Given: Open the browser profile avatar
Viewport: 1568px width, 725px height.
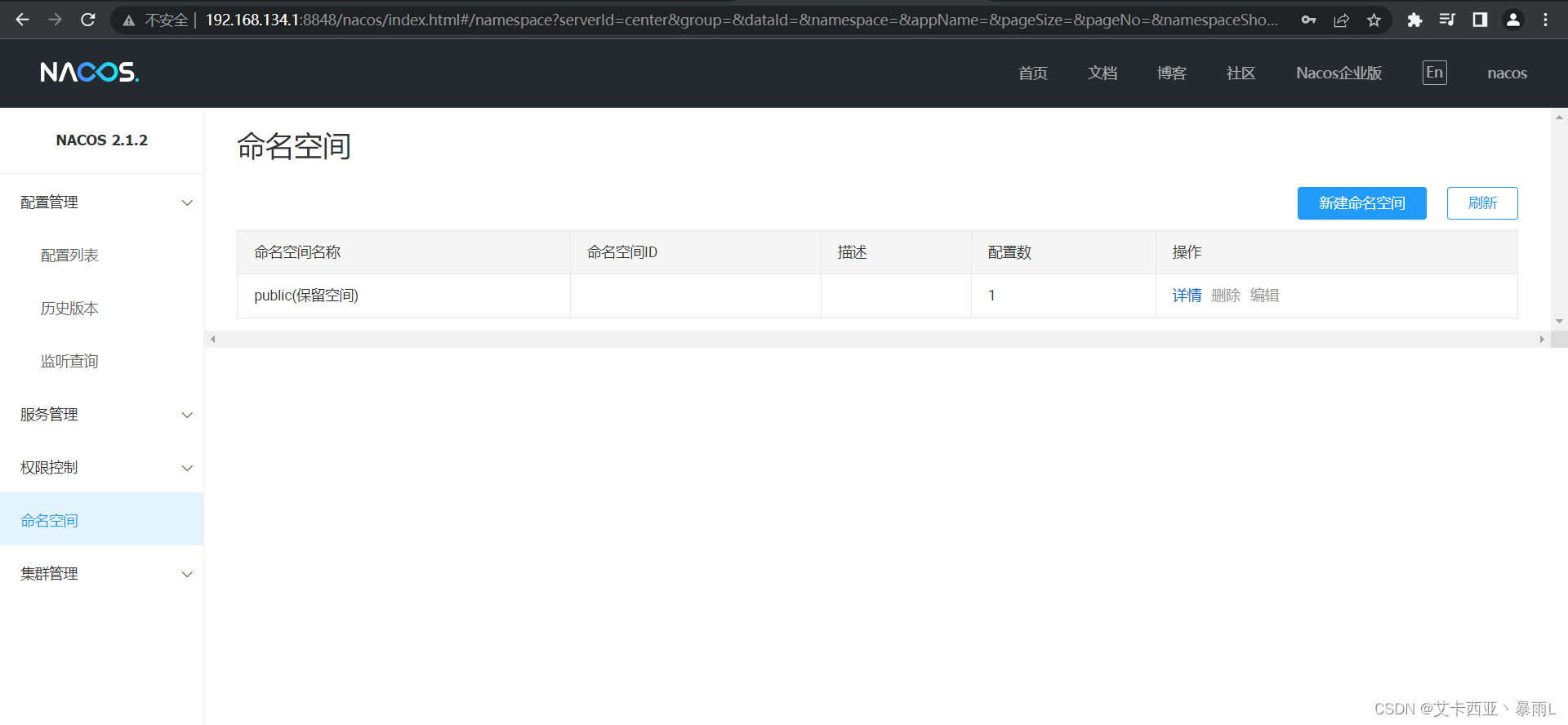Looking at the screenshot, I should click(1512, 20).
